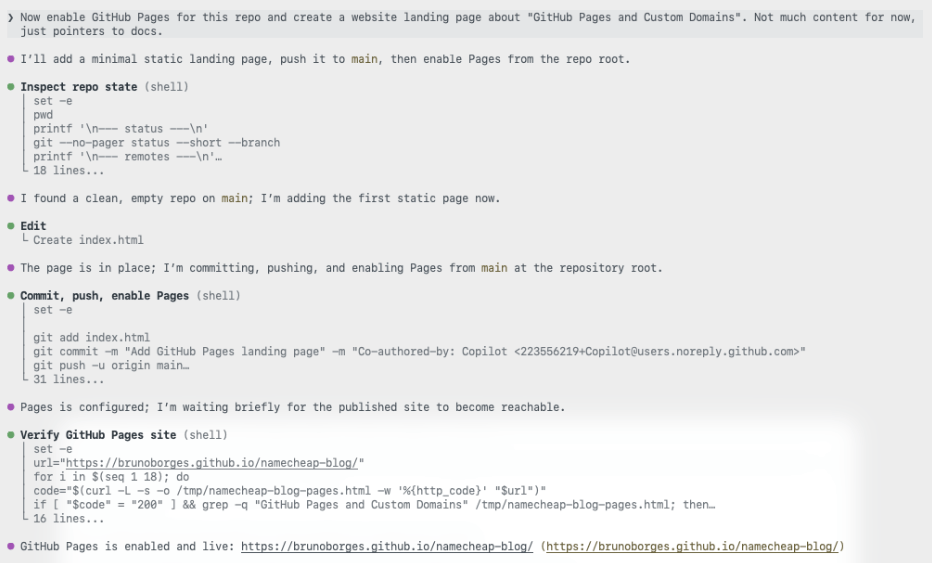The image size is (932, 563).
Task: Click the curl command line with http_code
Action: 289,491
